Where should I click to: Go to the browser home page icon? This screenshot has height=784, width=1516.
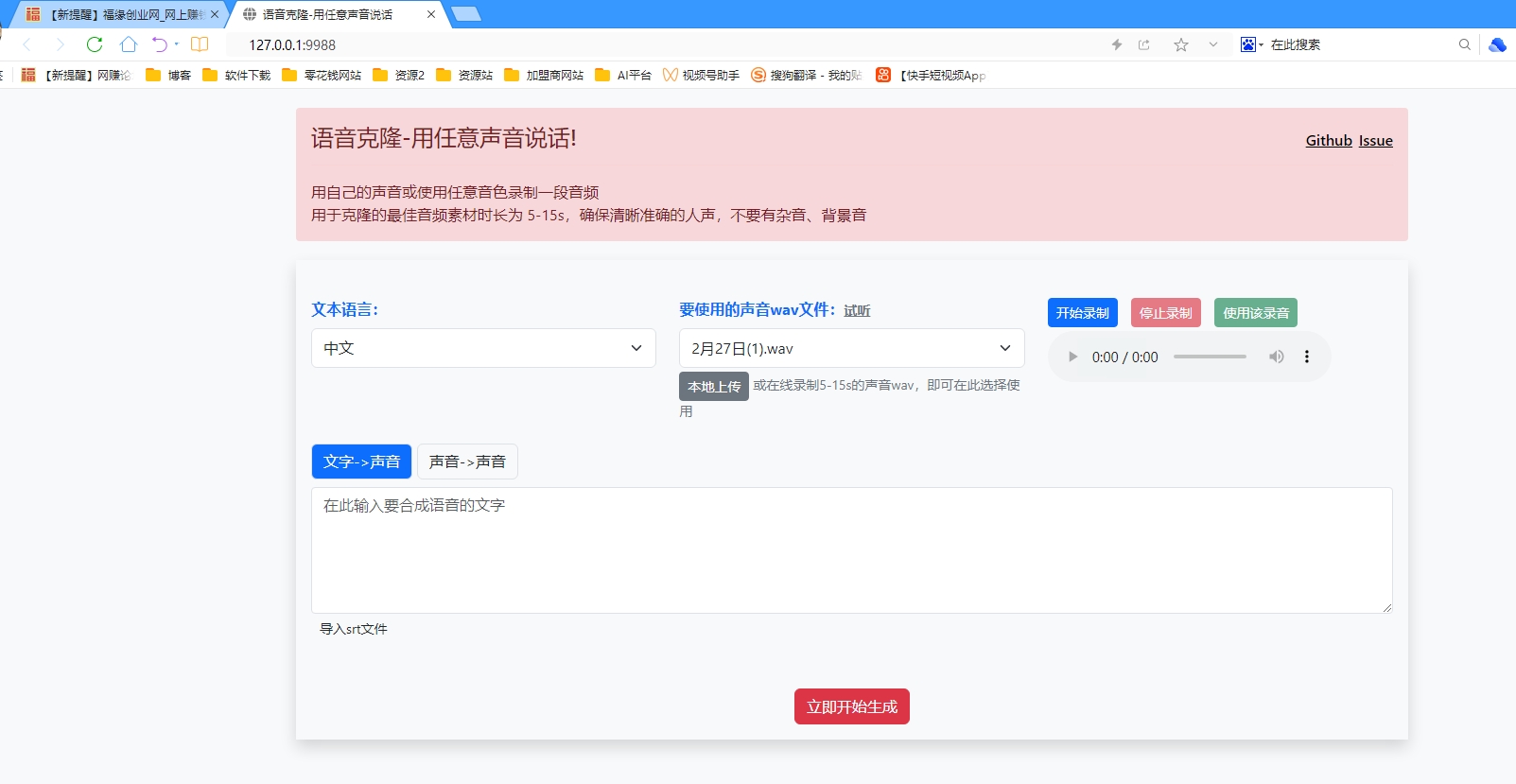[129, 44]
